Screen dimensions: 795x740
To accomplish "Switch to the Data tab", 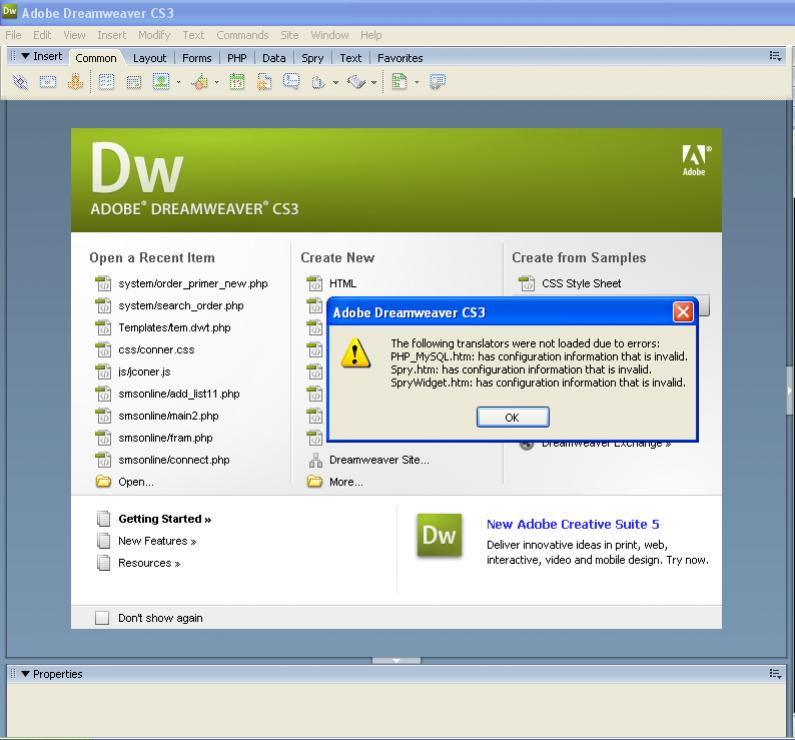I will [274, 58].
